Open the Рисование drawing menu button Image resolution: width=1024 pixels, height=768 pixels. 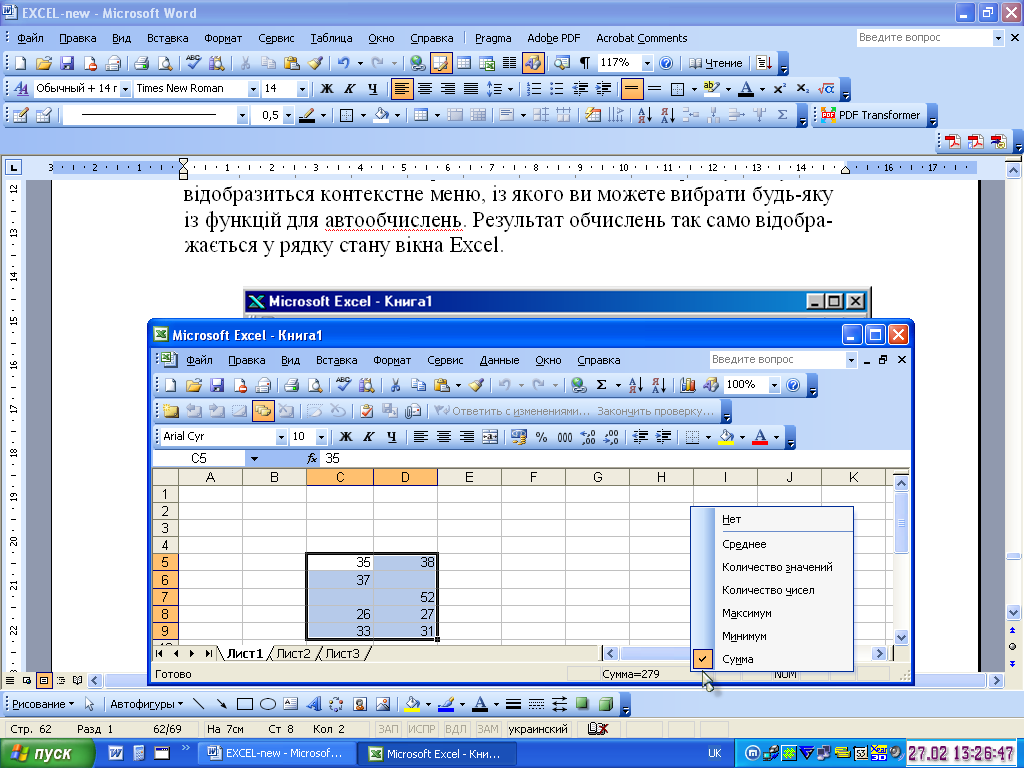point(43,704)
